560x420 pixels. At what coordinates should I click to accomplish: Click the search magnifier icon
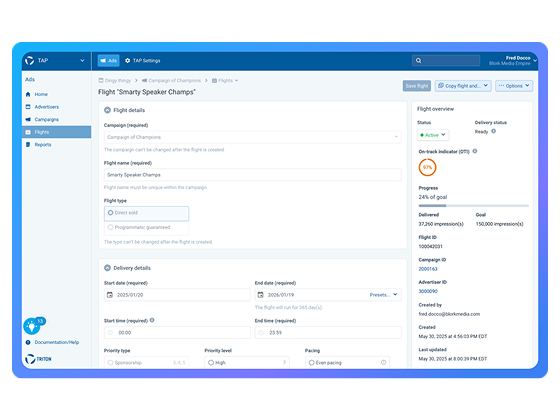pyautogui.click(x=418, y=61)
